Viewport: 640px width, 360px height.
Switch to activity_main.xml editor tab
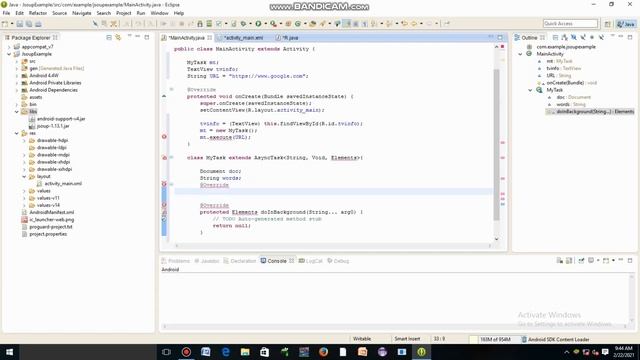pos(243,38)
